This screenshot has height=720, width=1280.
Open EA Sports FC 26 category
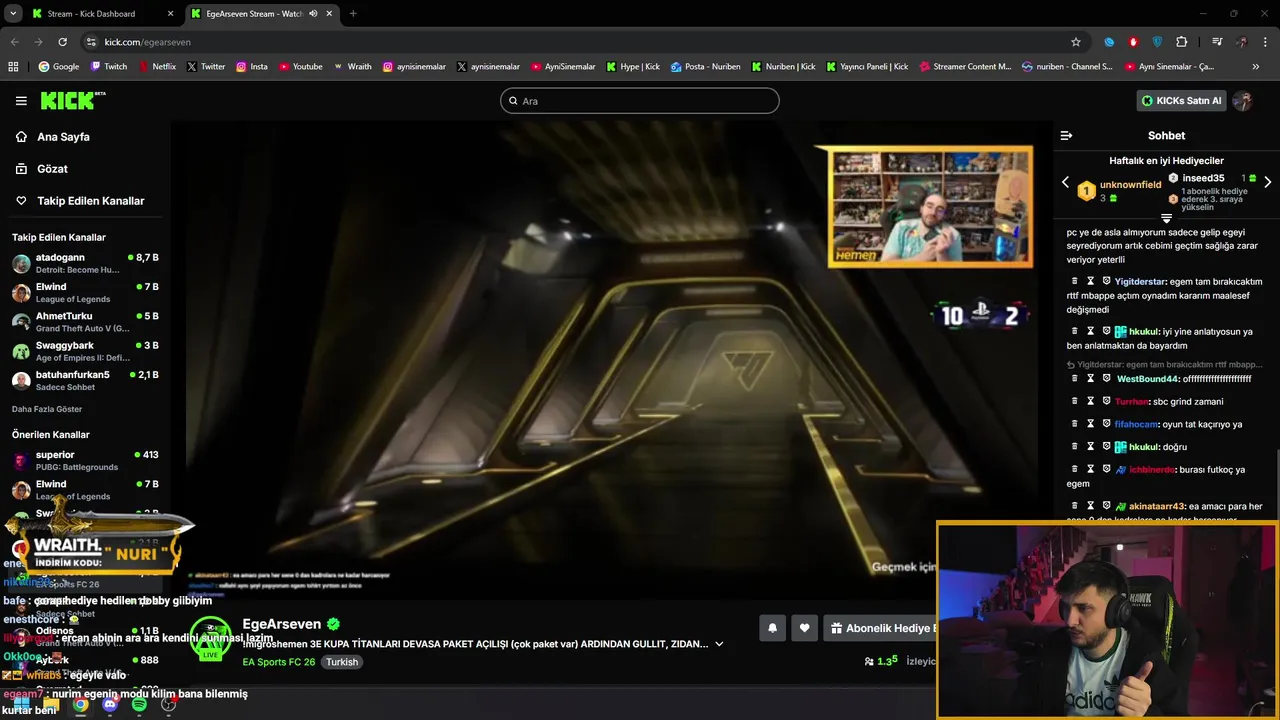click(279, 662)
